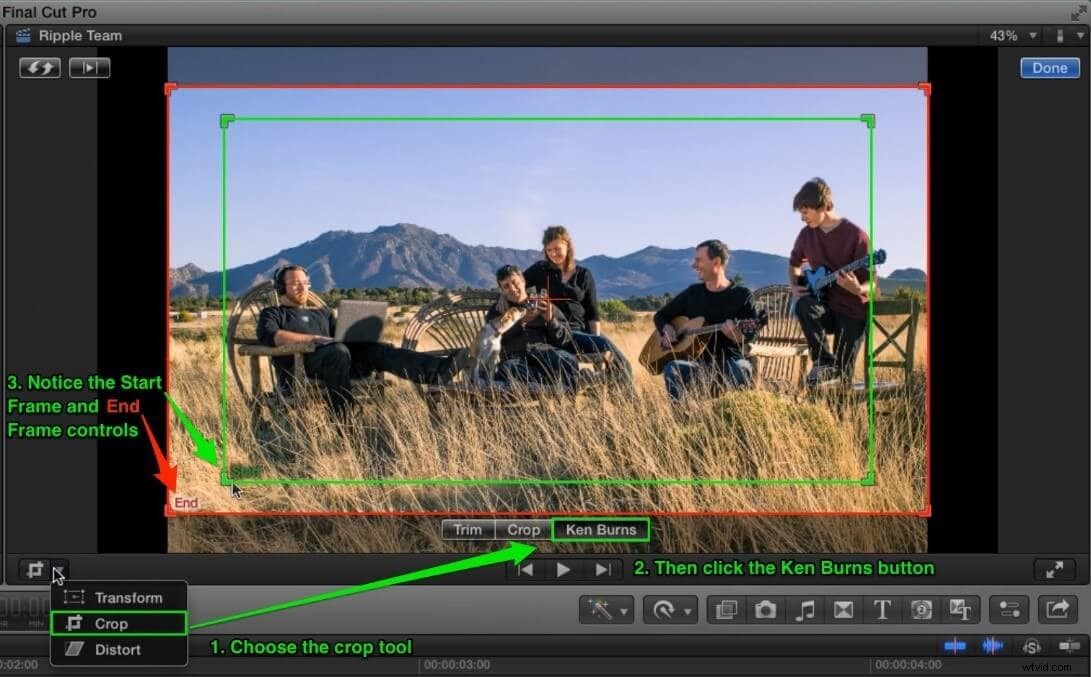Open the Photos browser camera icon

pos(765,609)
